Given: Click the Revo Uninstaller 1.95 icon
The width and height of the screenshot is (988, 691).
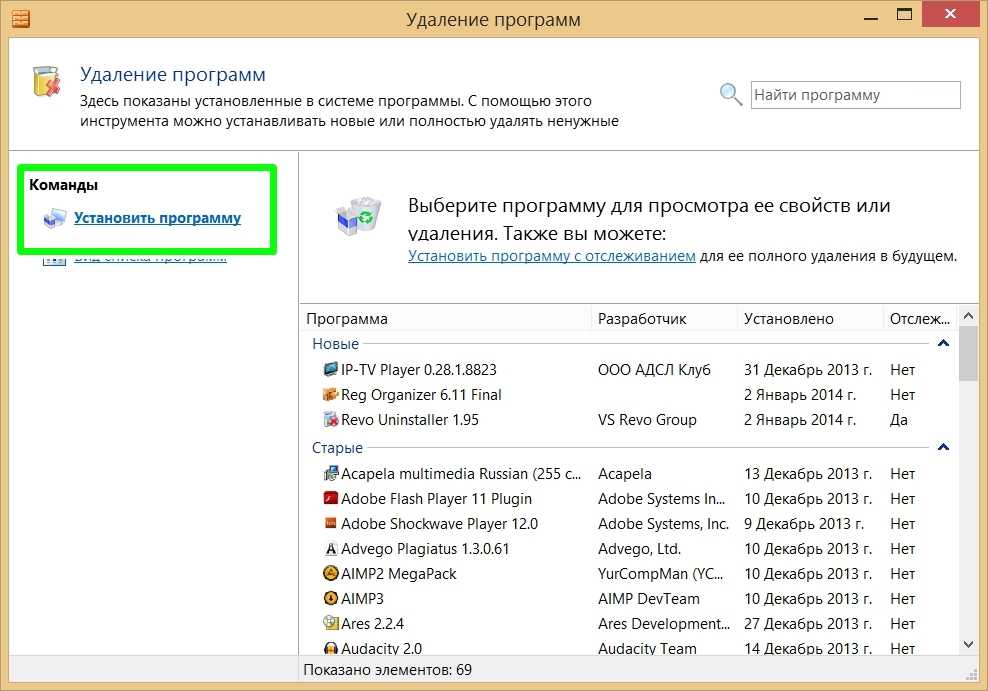Looking at the screenshot, I should [x=331, y=419].
